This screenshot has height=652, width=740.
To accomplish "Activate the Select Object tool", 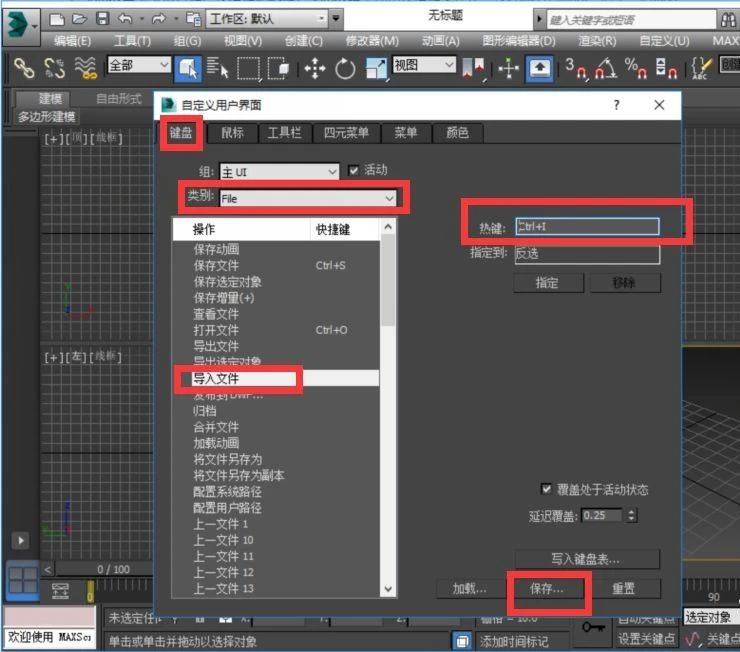I will pos(188,68).
